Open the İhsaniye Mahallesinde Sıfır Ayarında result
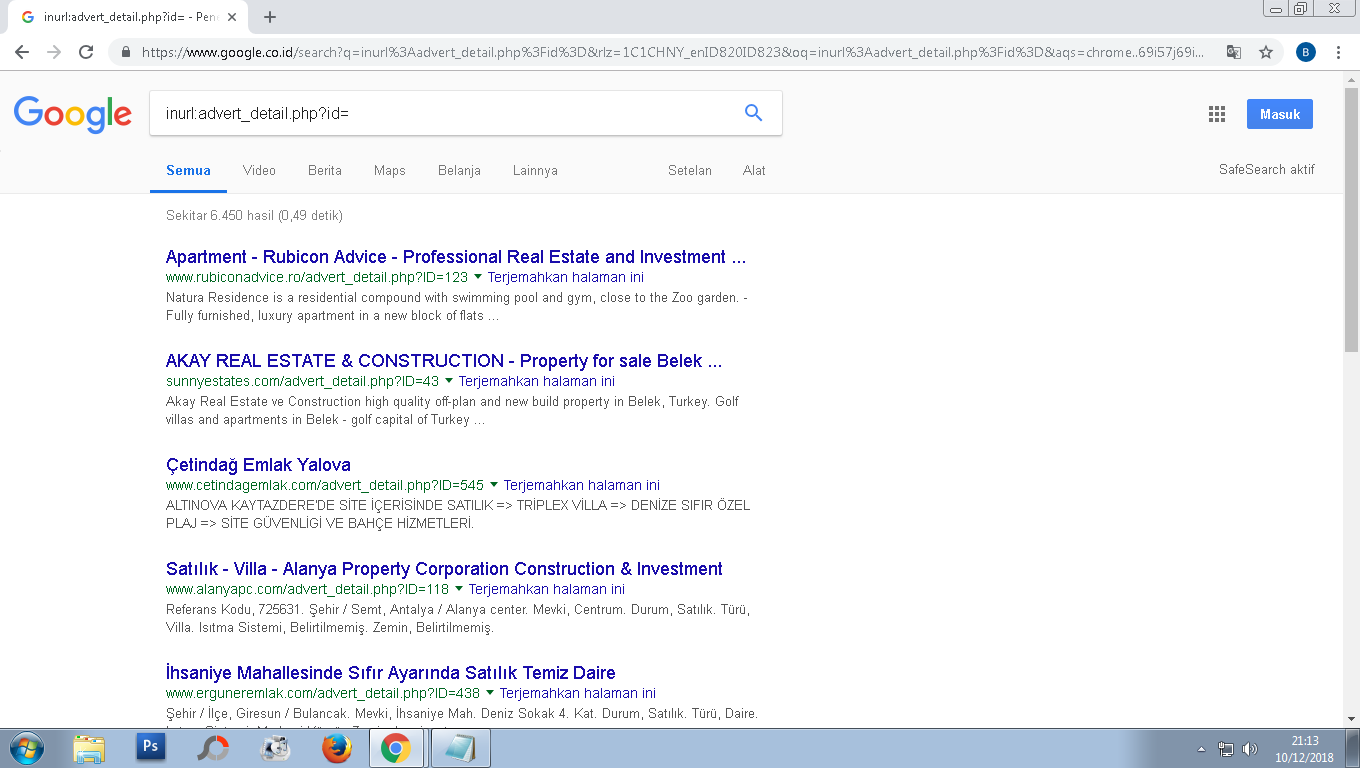Screen dimensions: 1360x768 [391, 673]
